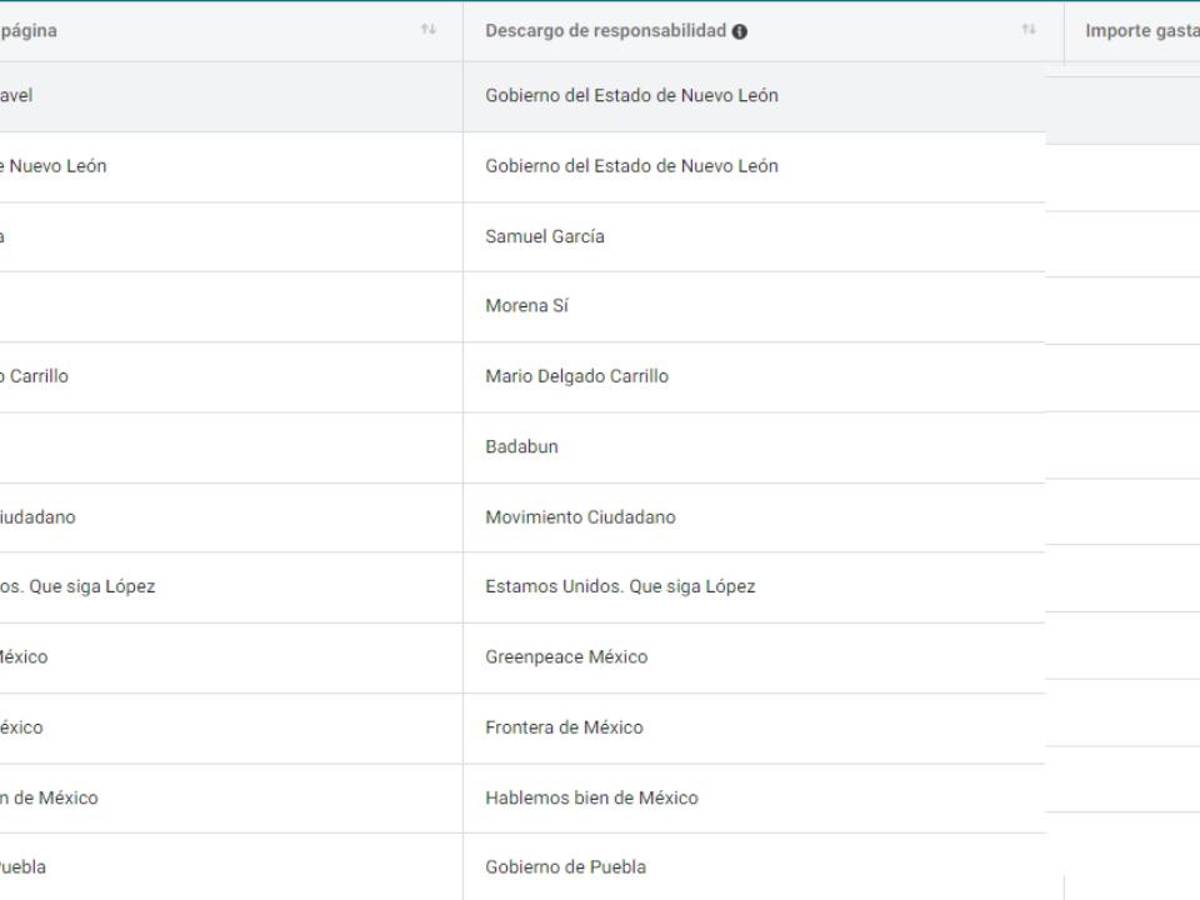Click the Descargo de responsabilidad header text
Viewport: 1200px width, 900px height.
[x=605, y=30]
